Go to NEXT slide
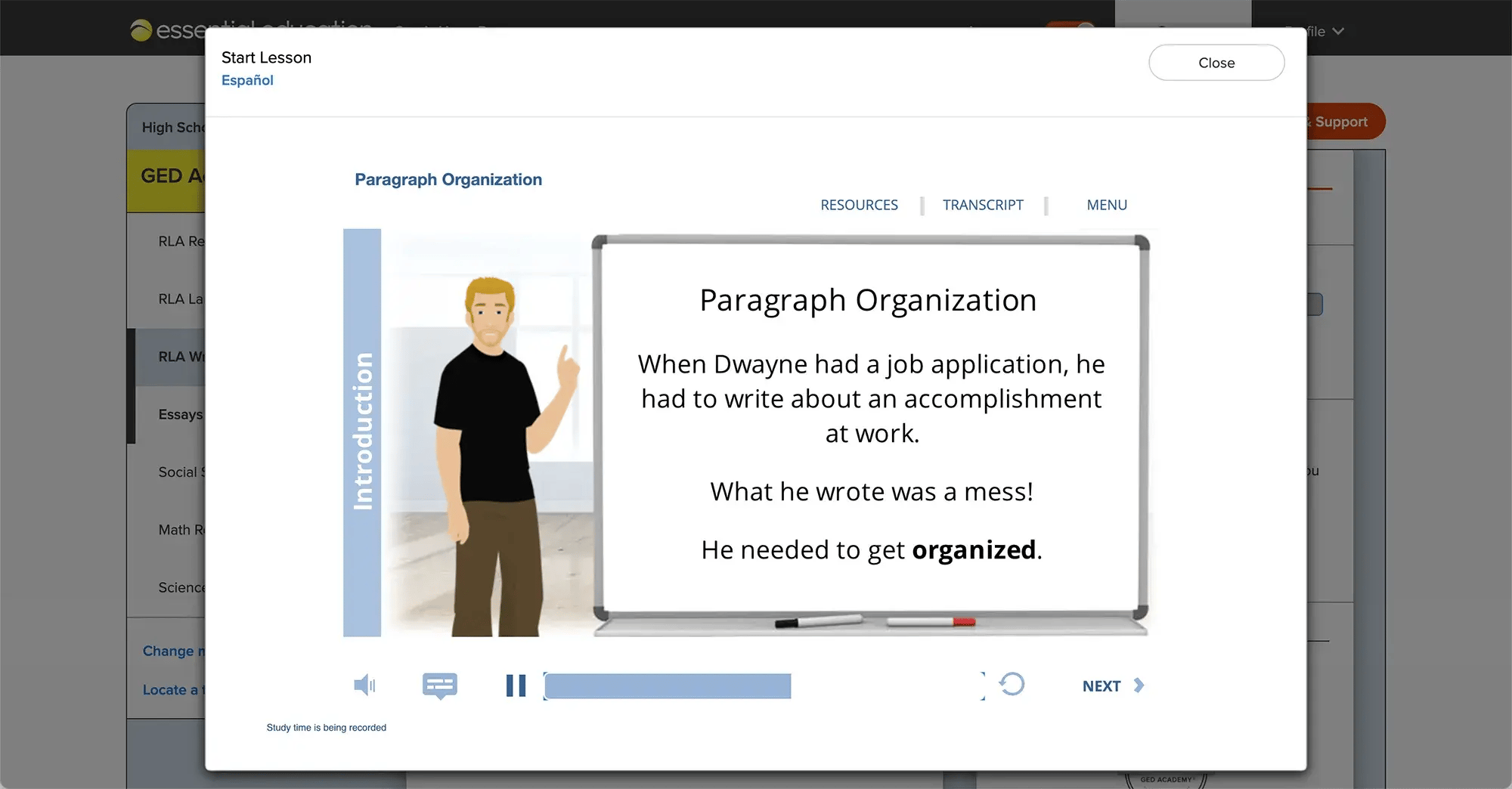 [1101, 686]
